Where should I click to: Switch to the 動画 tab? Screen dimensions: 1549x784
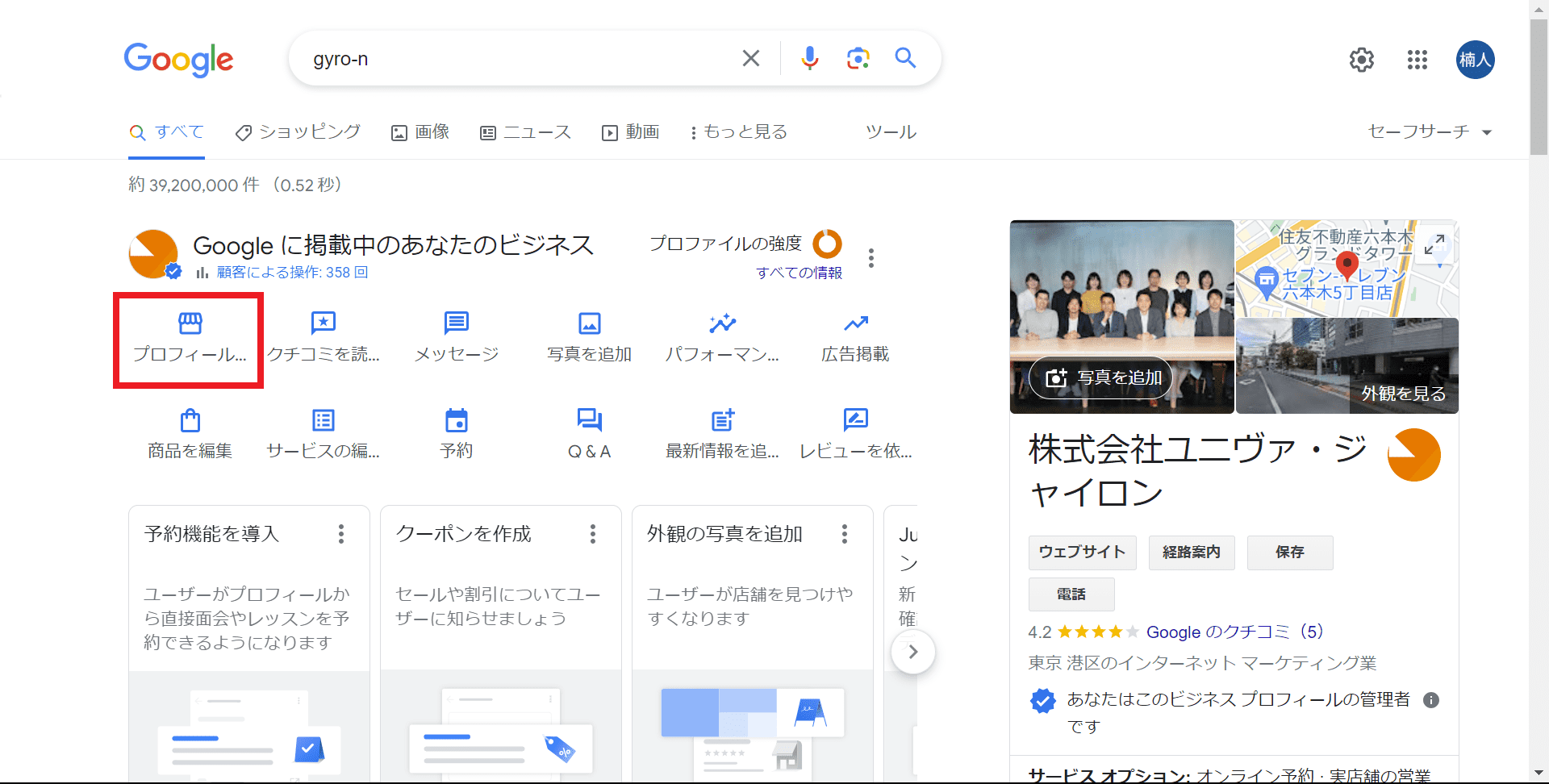tap(631, 131)
